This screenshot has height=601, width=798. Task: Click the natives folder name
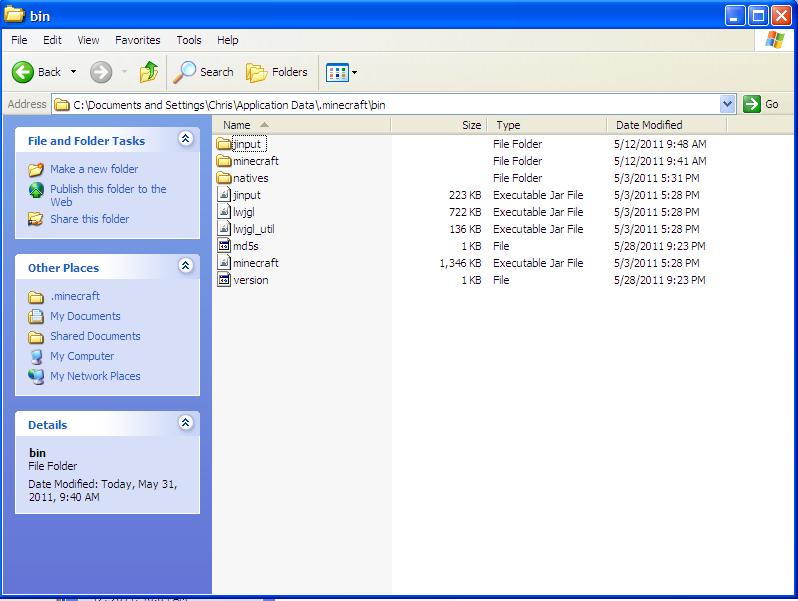click(250, 178)
